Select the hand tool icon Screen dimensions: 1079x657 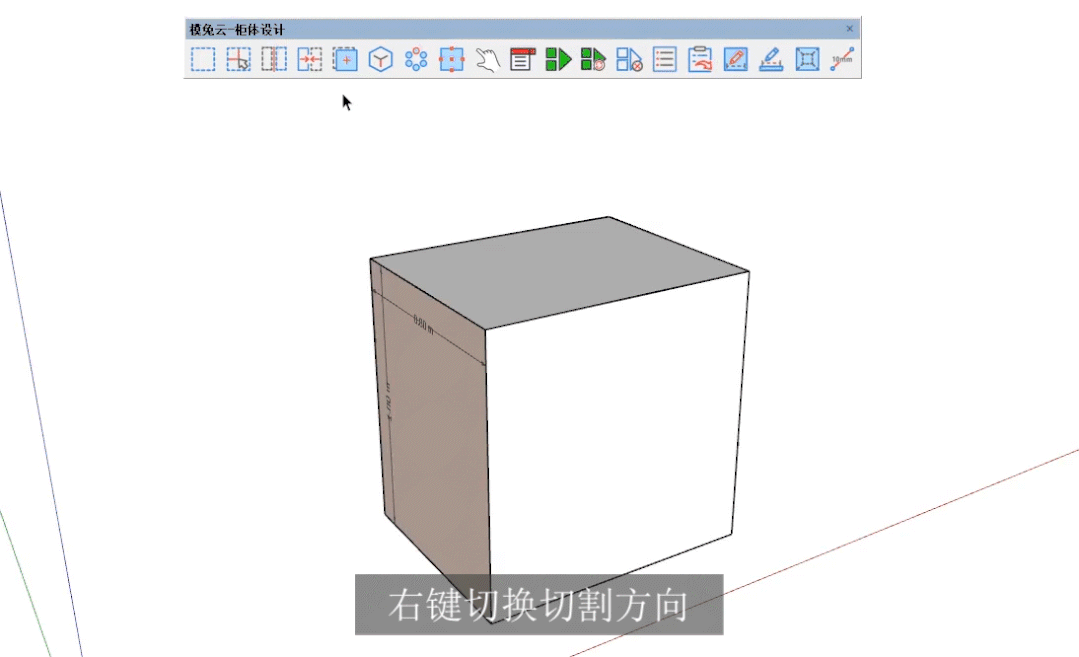pos(487,60)
